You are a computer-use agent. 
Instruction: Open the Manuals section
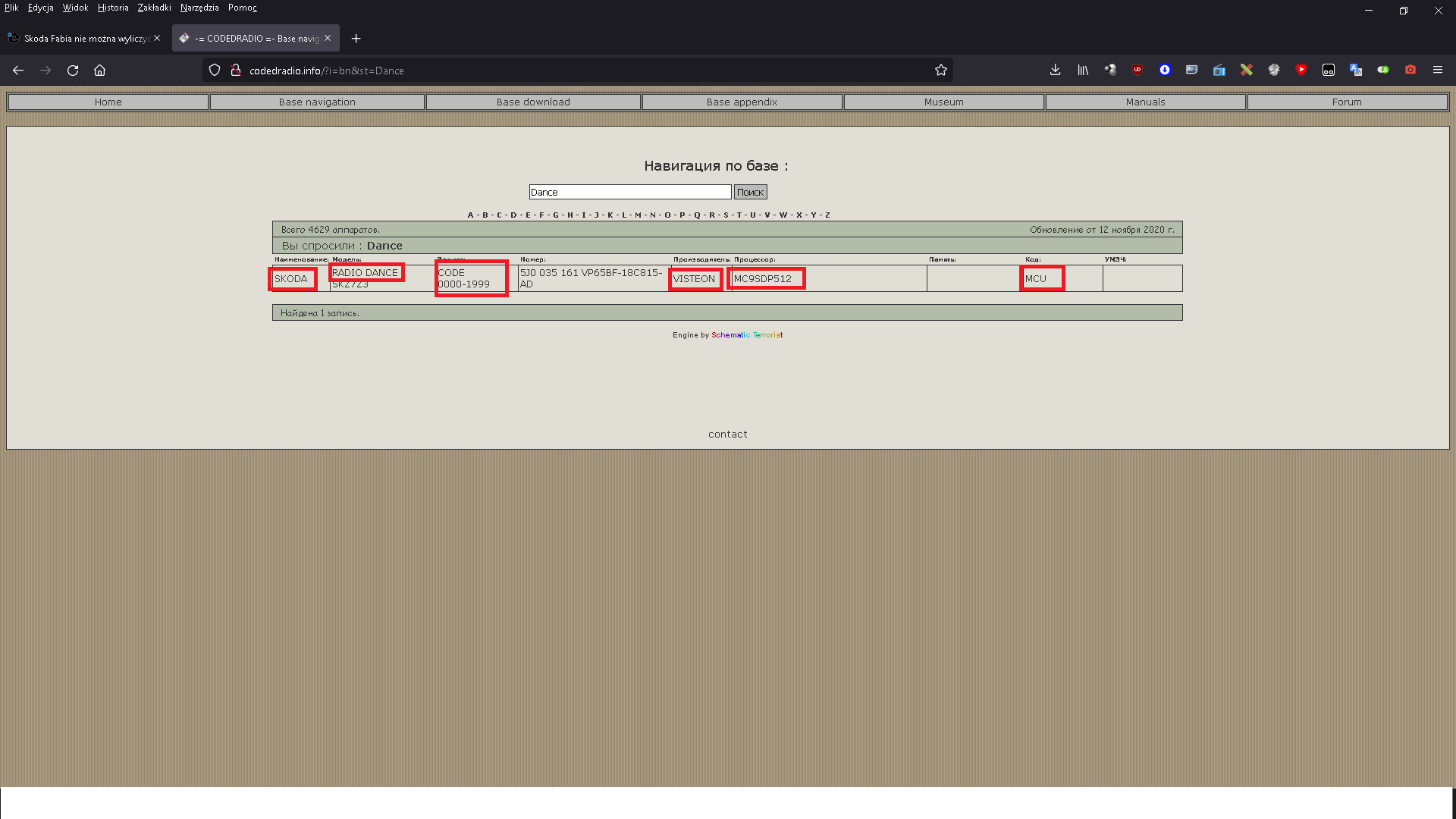[x=1145, y=102]
